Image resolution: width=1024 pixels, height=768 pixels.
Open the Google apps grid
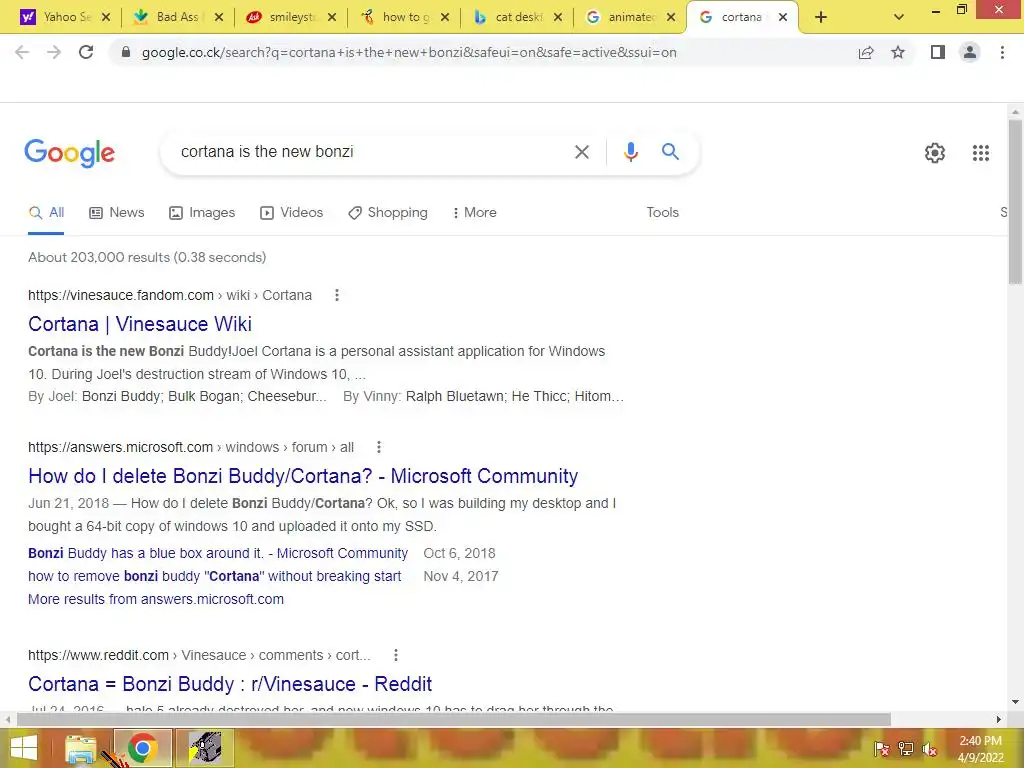click(980, 153)
